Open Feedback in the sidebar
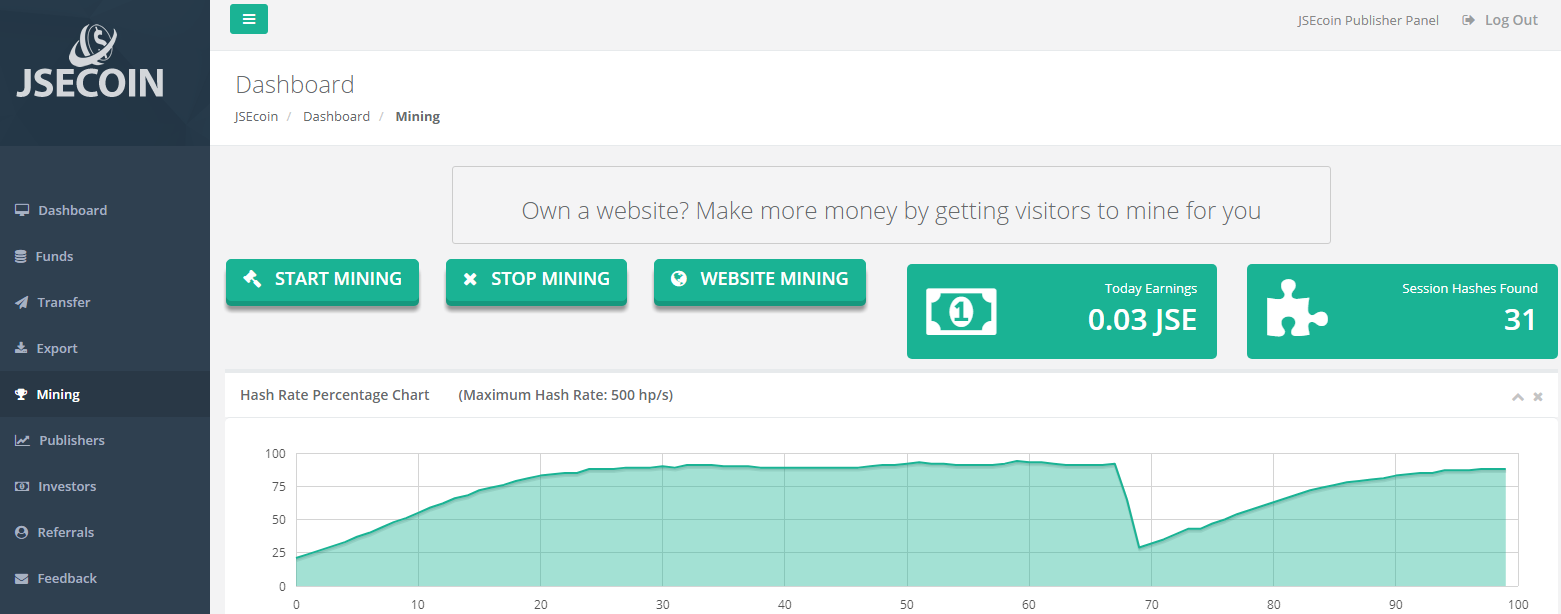 coord(105,578)
